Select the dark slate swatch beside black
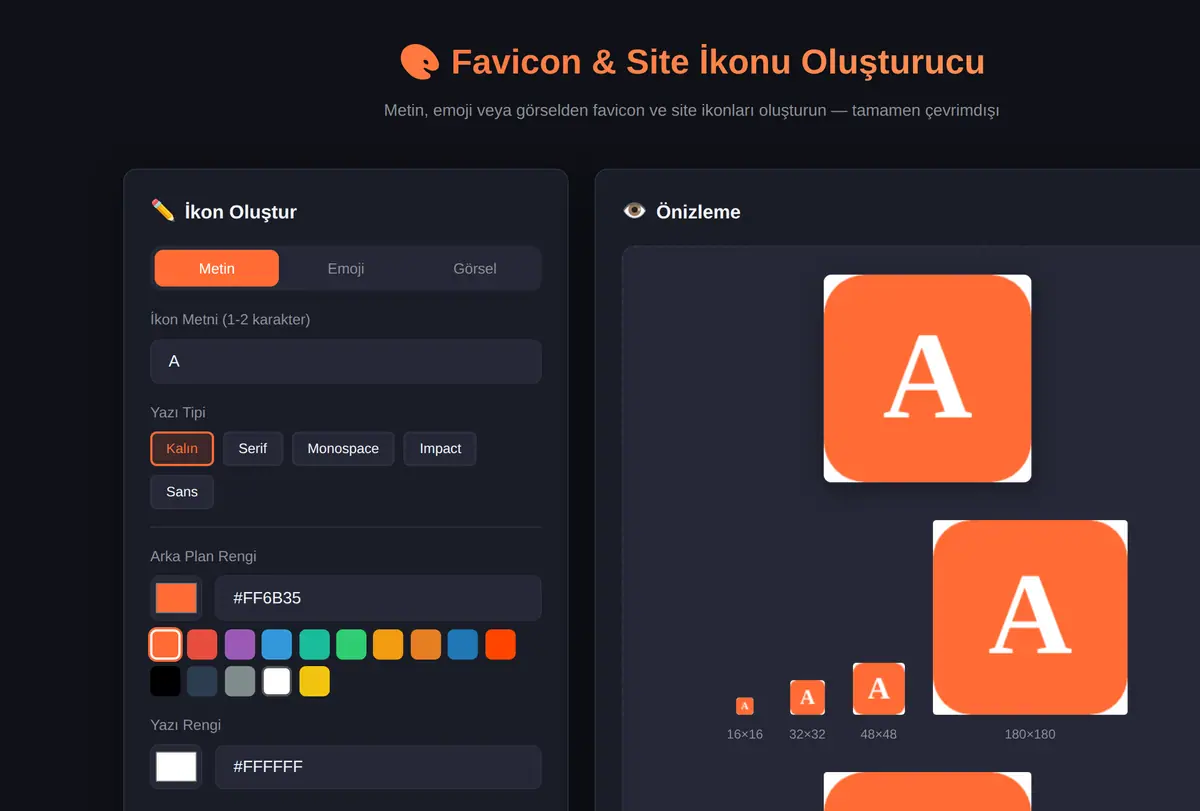 202,681
